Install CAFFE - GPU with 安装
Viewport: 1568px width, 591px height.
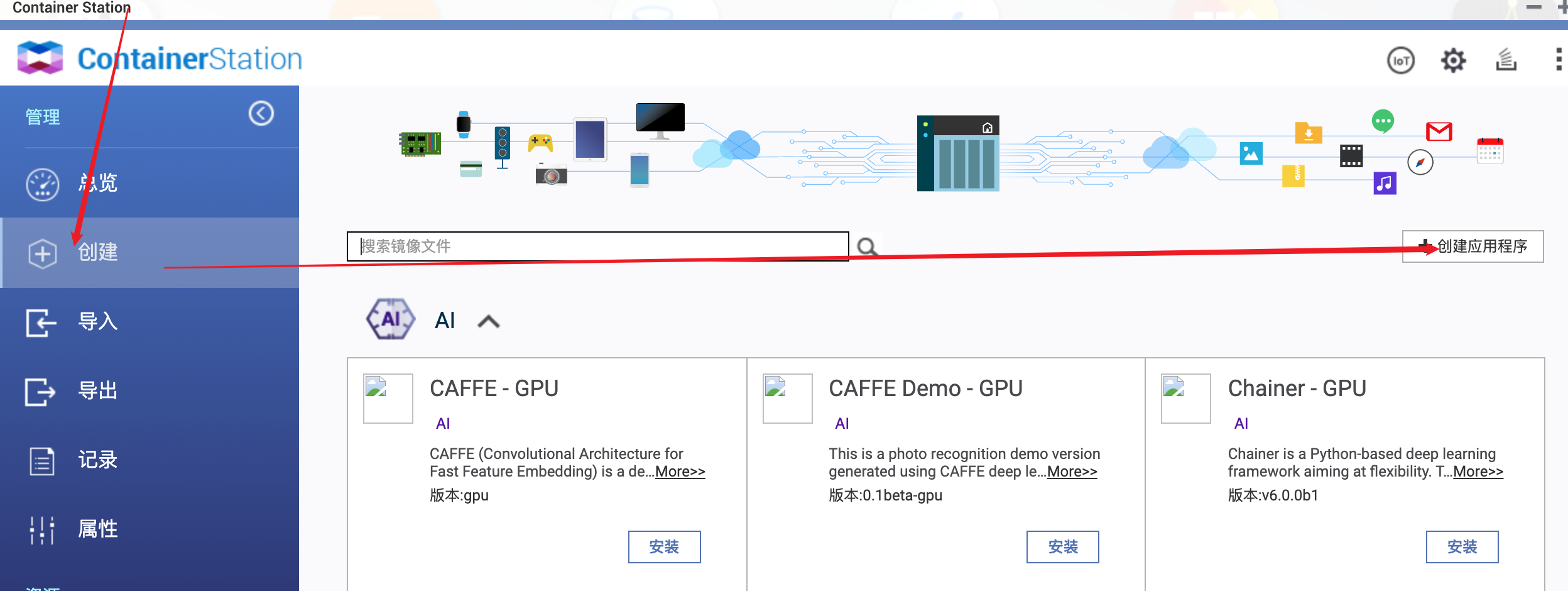pos(664,547)
